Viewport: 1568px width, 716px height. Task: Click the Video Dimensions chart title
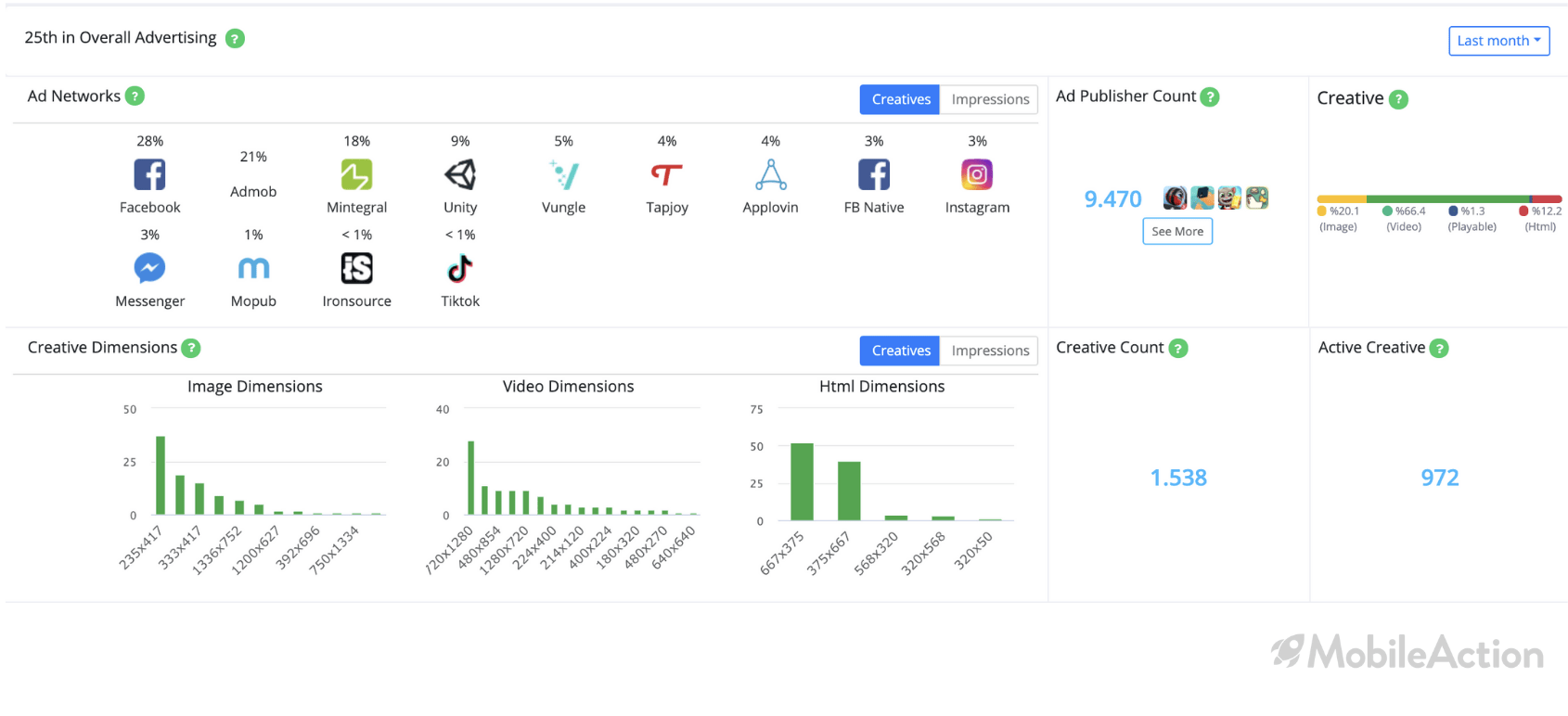click(x=568, y=387)
